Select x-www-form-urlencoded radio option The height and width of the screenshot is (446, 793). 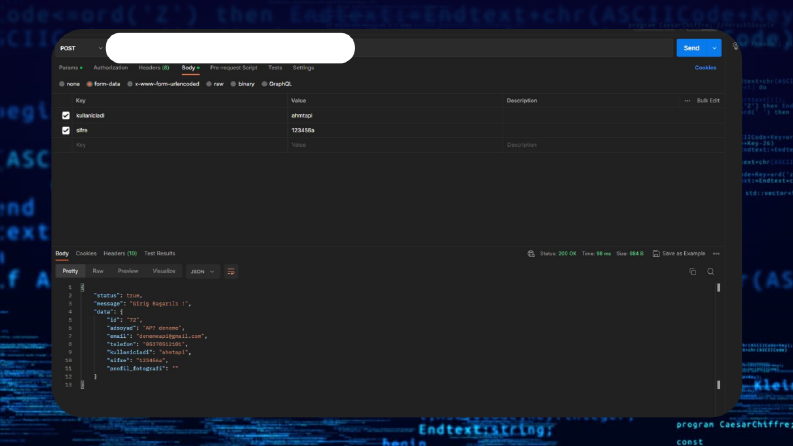[130, 84]
